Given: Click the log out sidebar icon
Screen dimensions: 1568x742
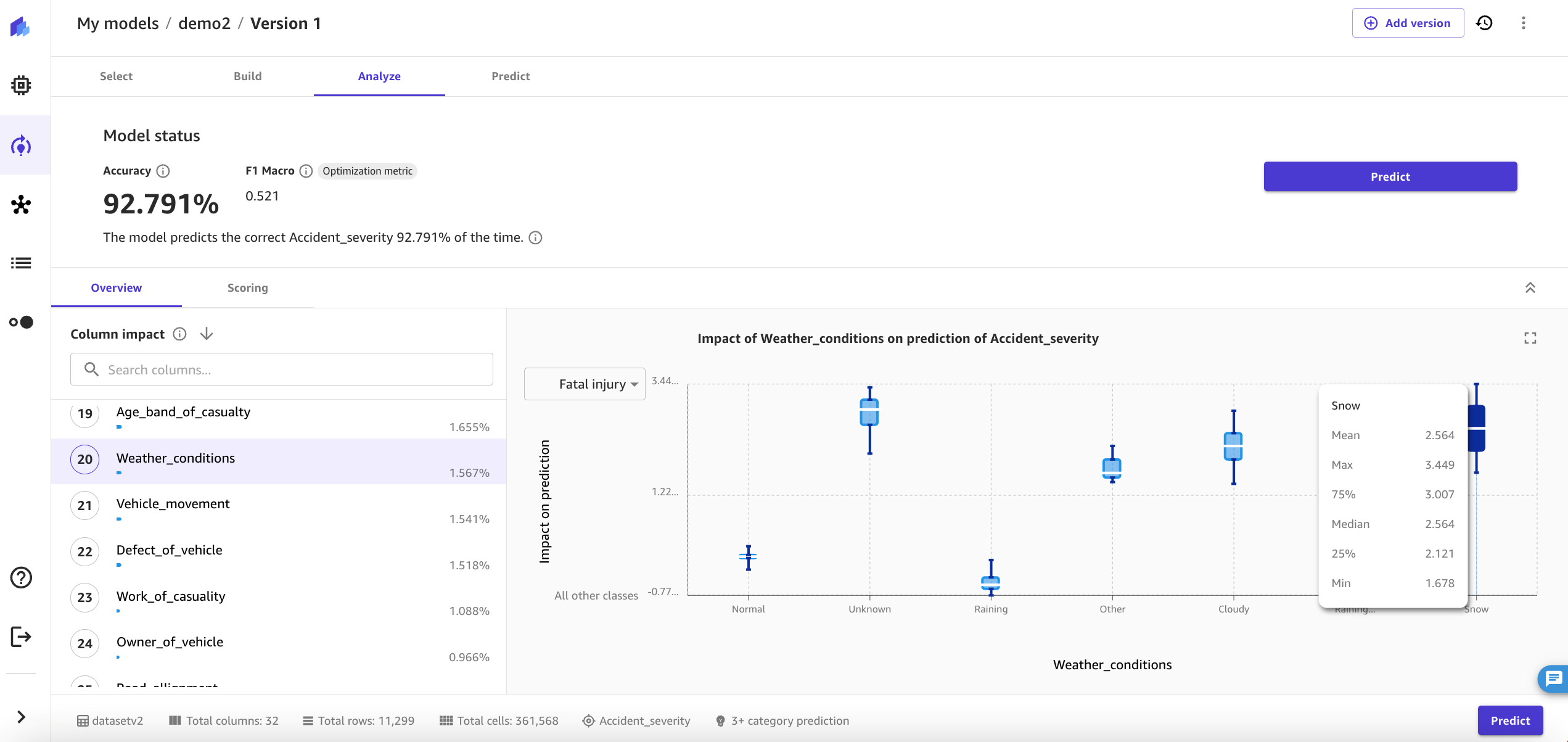Looking at the screenshot, I should [21, 637].
